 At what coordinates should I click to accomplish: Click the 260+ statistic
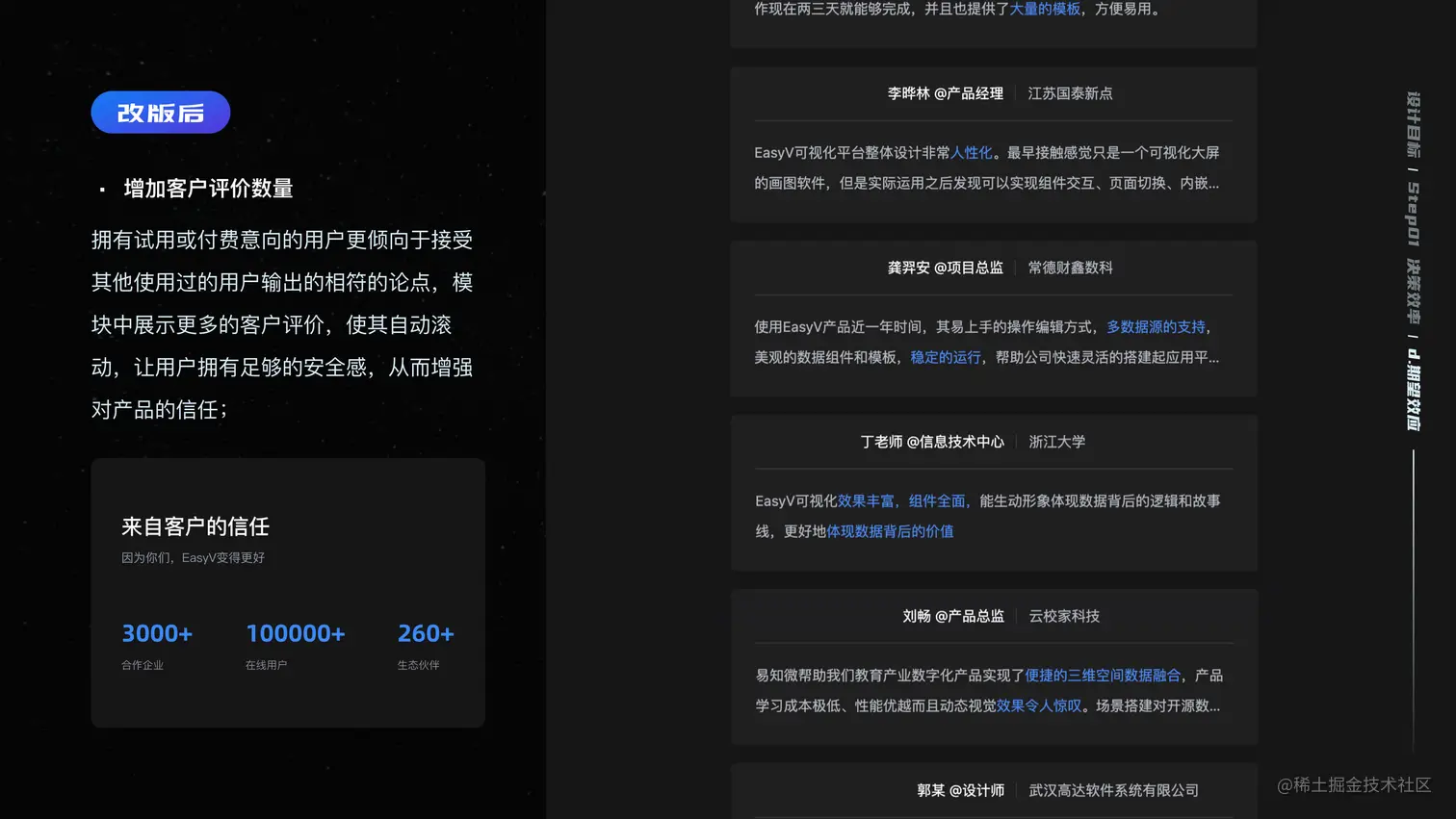pyautogui.click(x=426, y=633)
